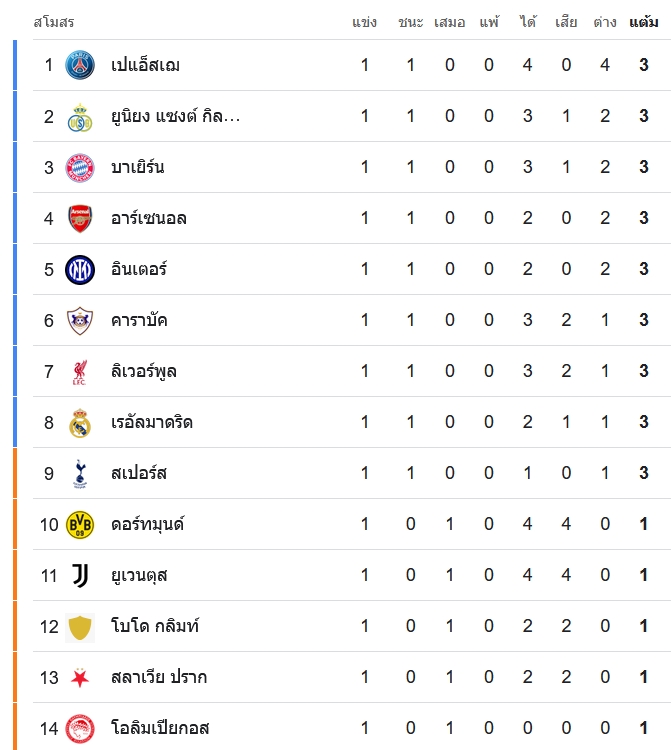The image size is (671, 750).
Task: Click the Paris Saint-Germain club crest
Action: click(80, 65)
